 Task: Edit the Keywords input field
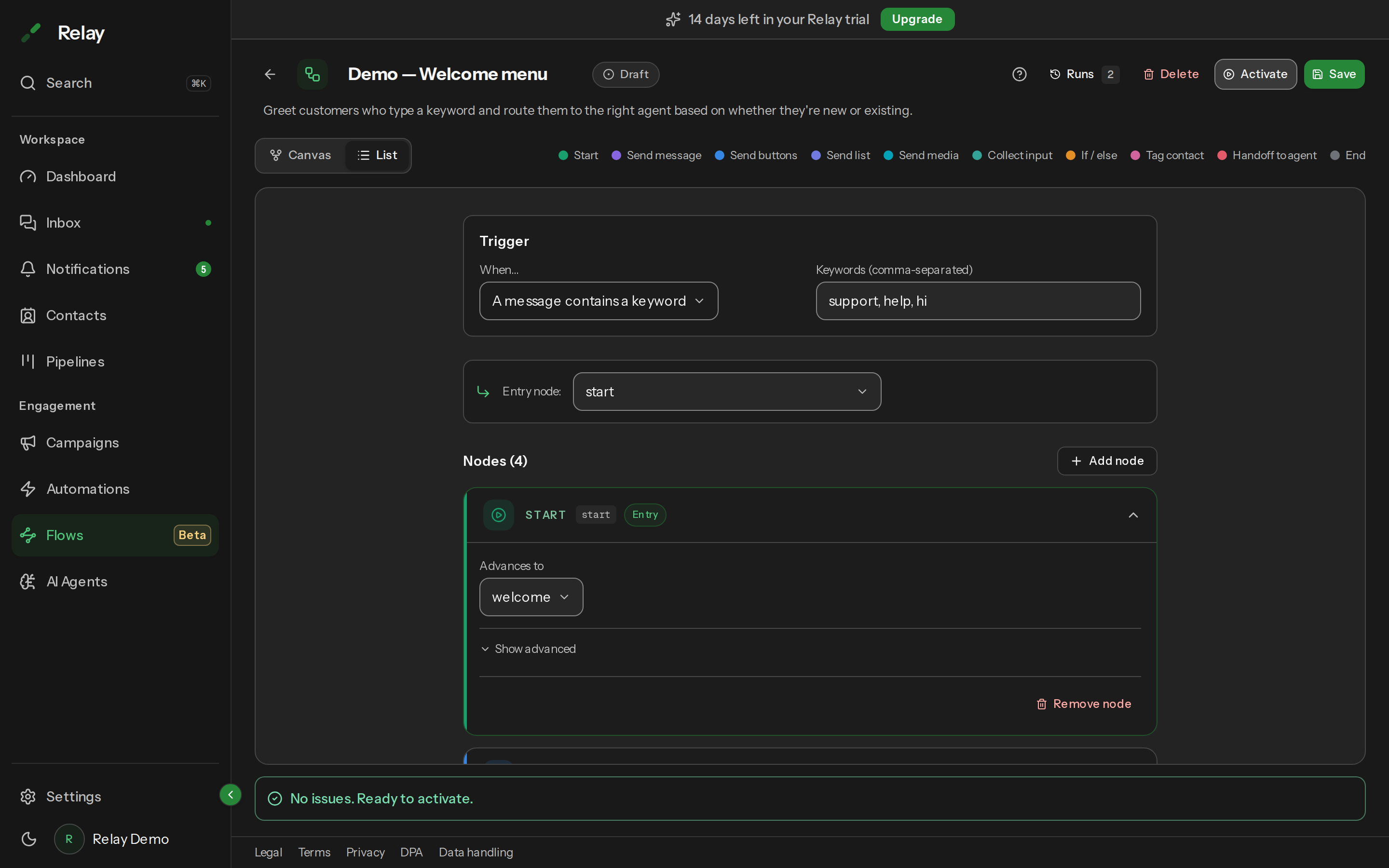coord(978,301)
